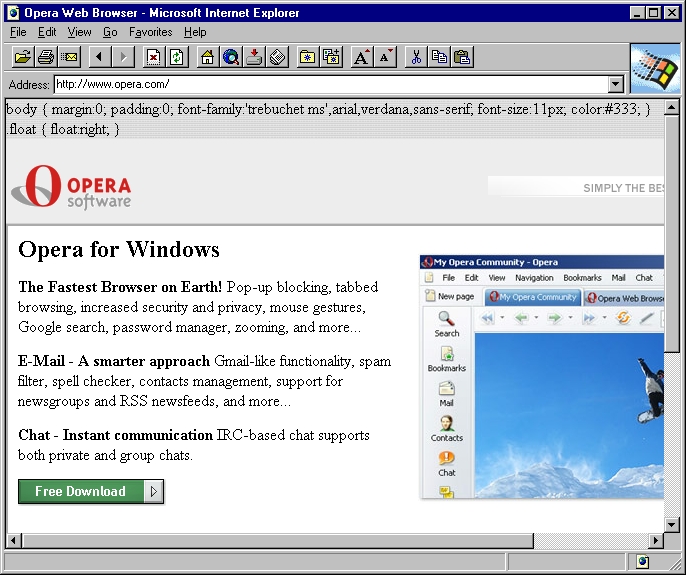Click the arrow beside Free Download
The width and height of the screenshot is (686, 575).
[154, 491]
